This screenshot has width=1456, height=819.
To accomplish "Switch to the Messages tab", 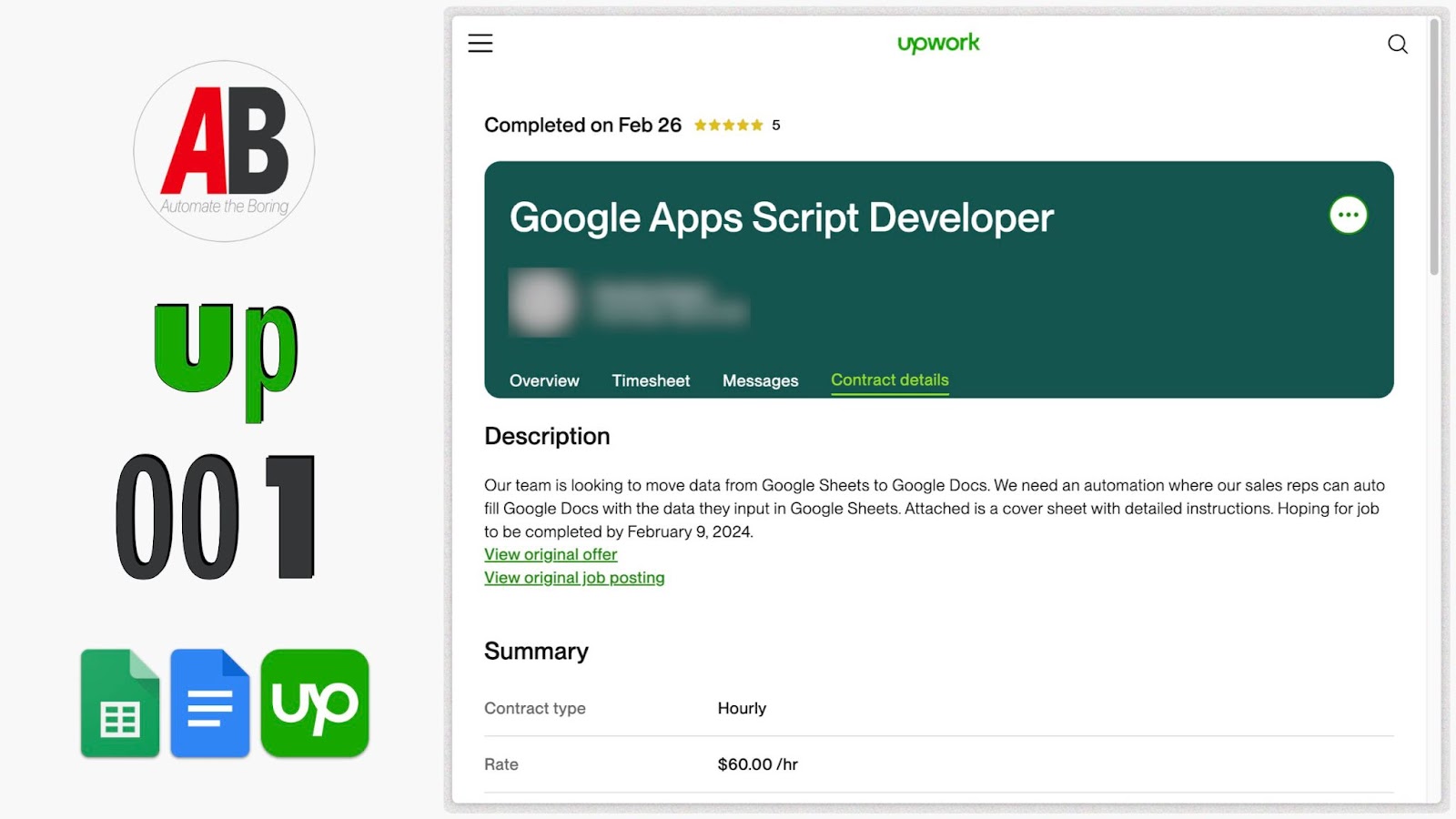I will coord(760,380).
